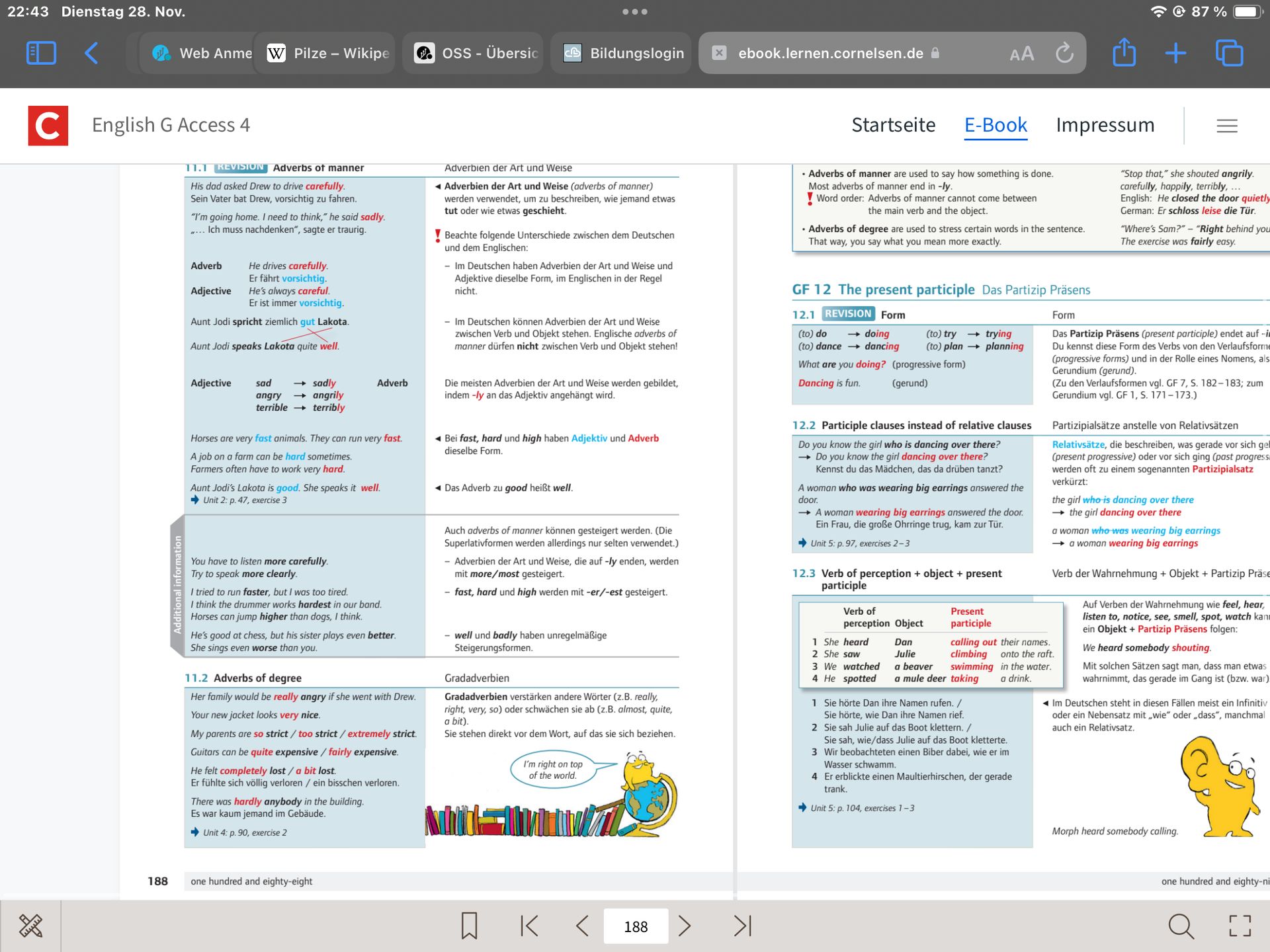Go back with Safari's back arrow
The height and width of the screenshot is (952, 1270).
92,53
